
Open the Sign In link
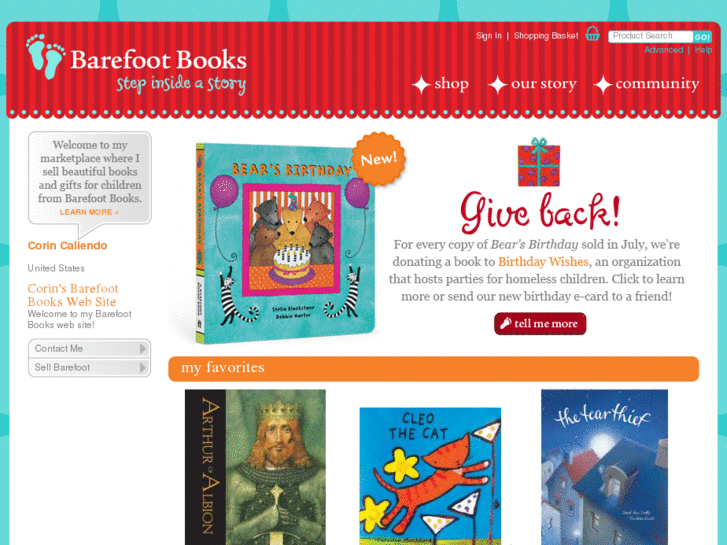[x=489, y=36]
